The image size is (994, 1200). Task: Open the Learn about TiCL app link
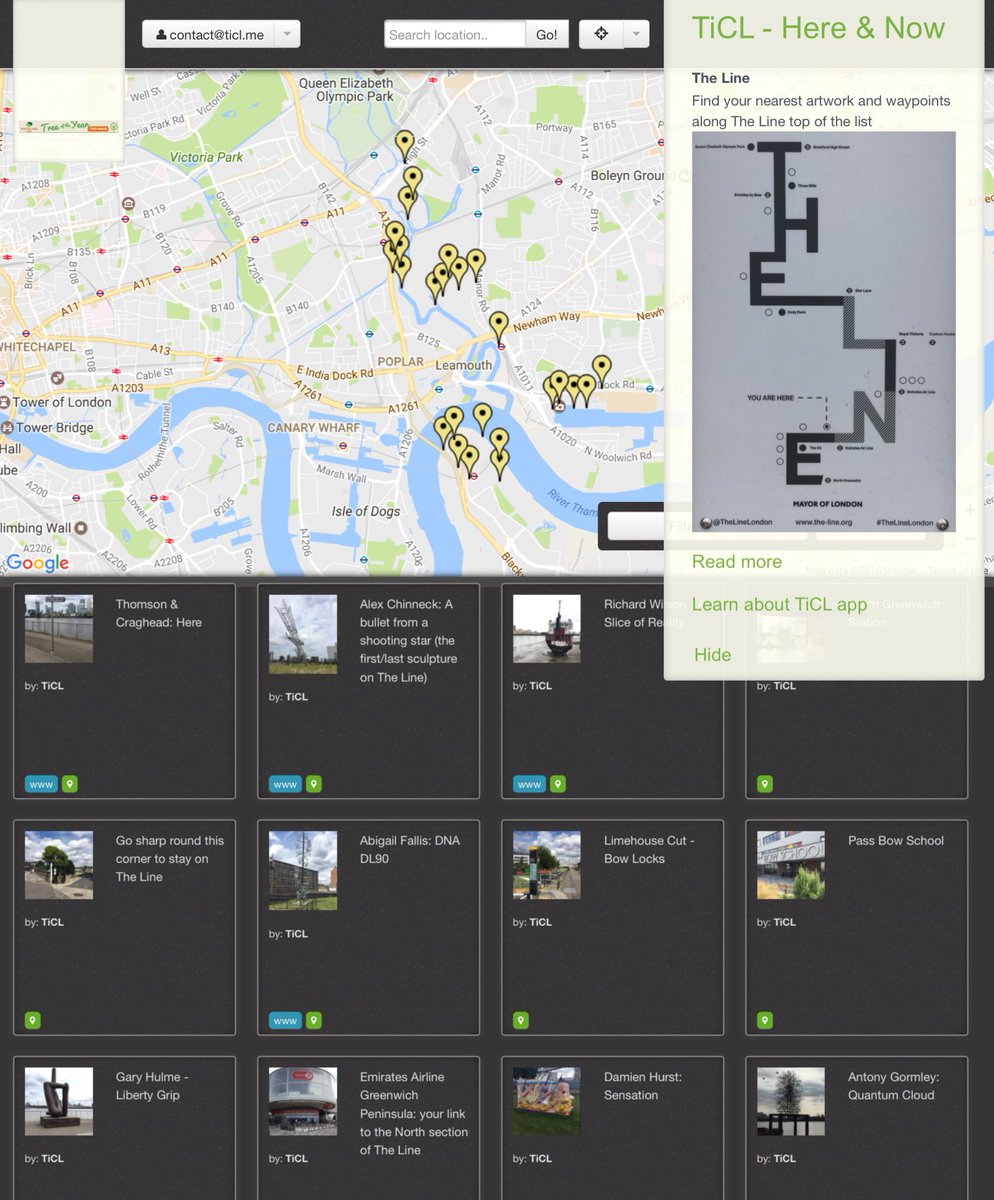click(x=779, y=605)
